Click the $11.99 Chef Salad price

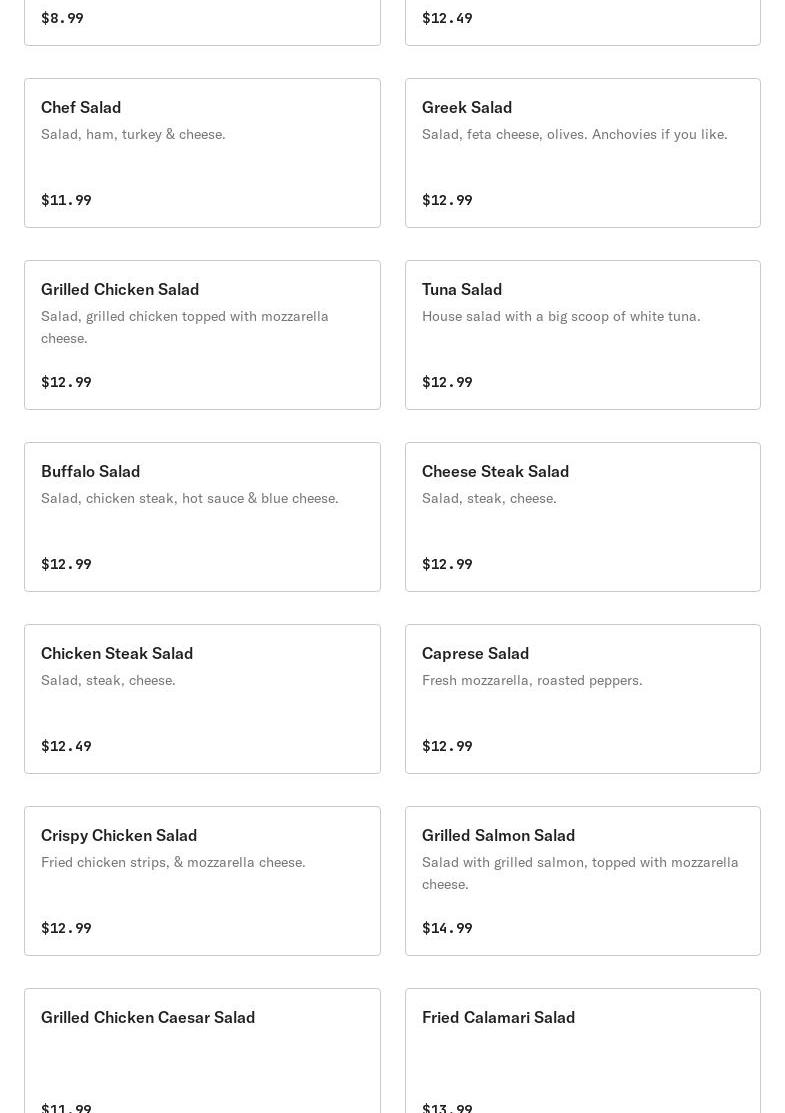[66, 200]
